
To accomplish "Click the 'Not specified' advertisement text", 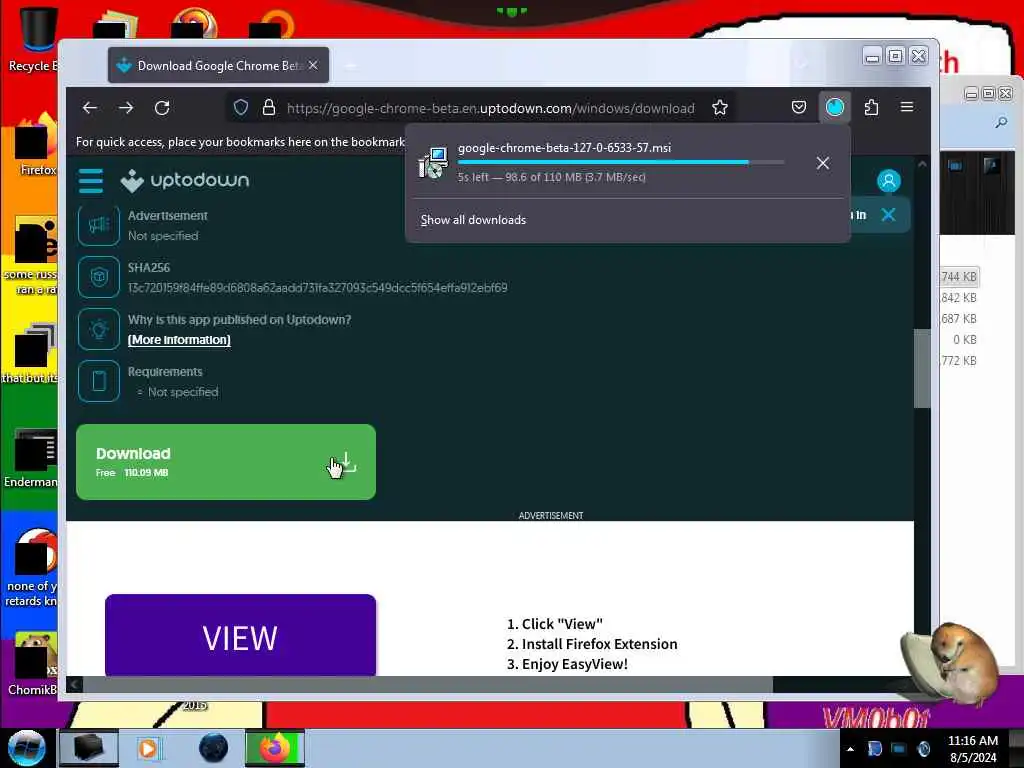I will 163,236.
